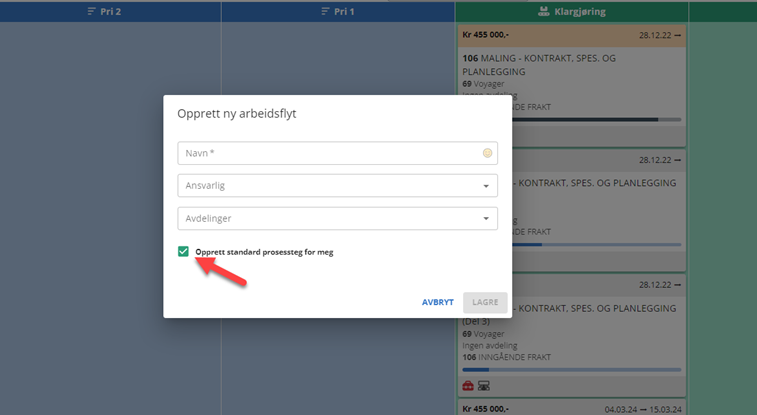Click the icon next to the red toolbox
The width and height of the screenshot is (757, 415).
coord(483,386)
